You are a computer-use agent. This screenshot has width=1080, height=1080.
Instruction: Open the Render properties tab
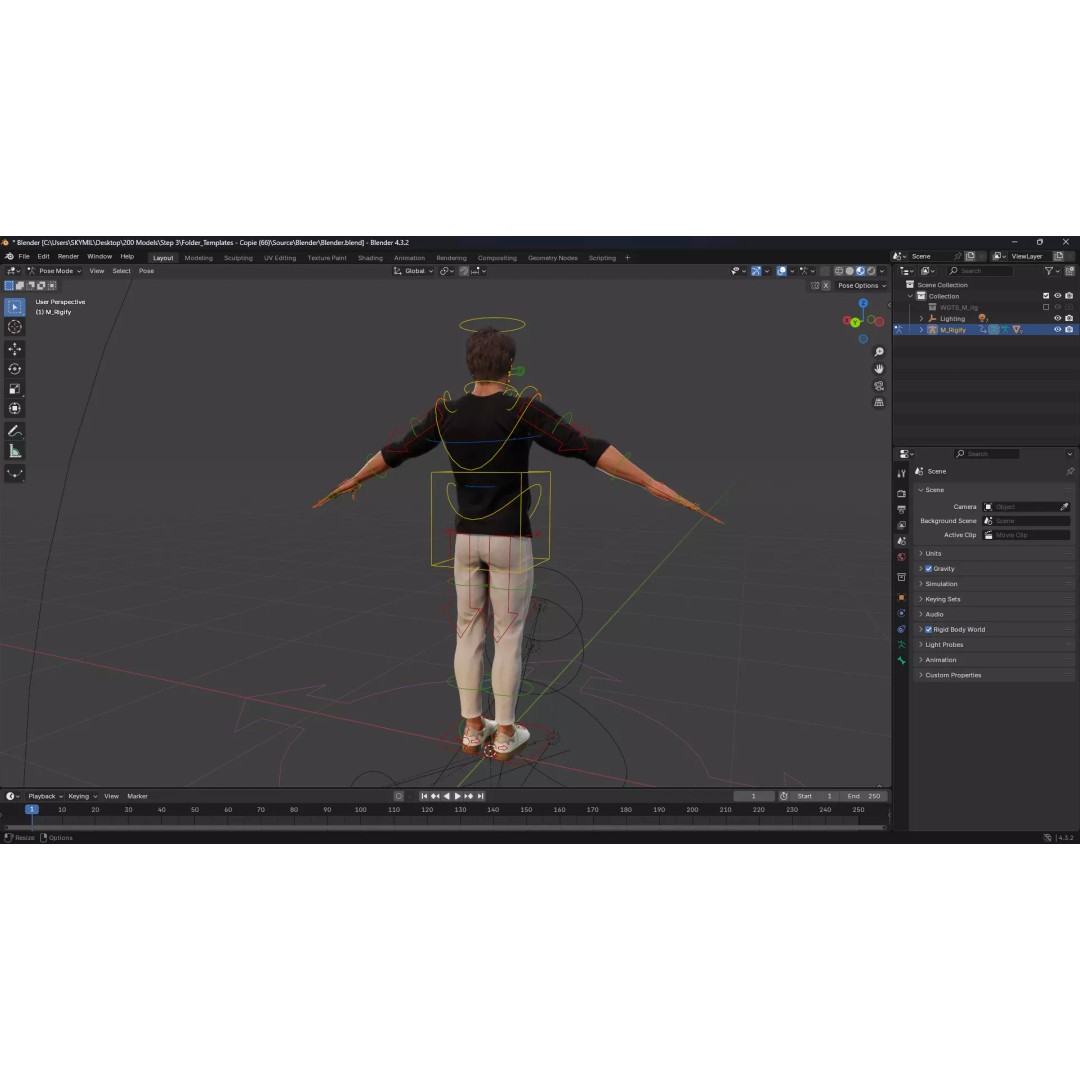click(901, 494)
